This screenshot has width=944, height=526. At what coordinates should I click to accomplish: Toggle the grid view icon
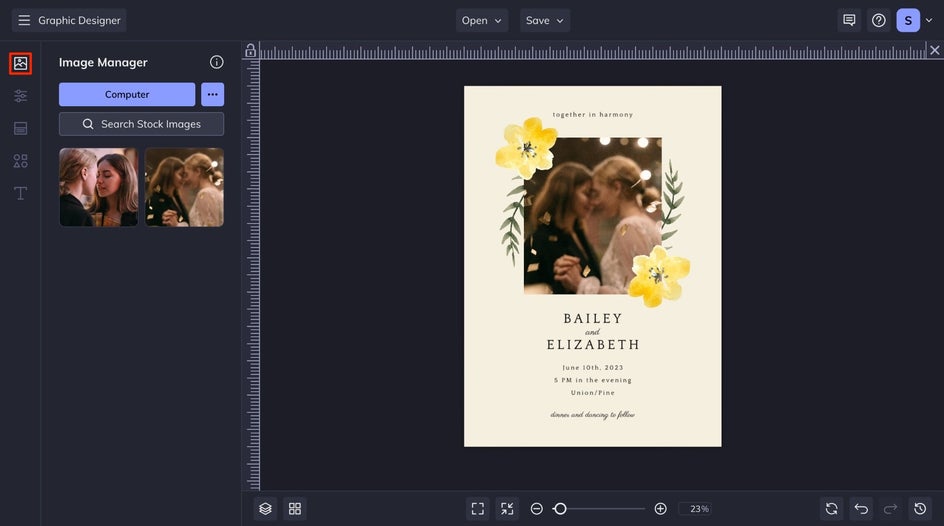(295, 509)
